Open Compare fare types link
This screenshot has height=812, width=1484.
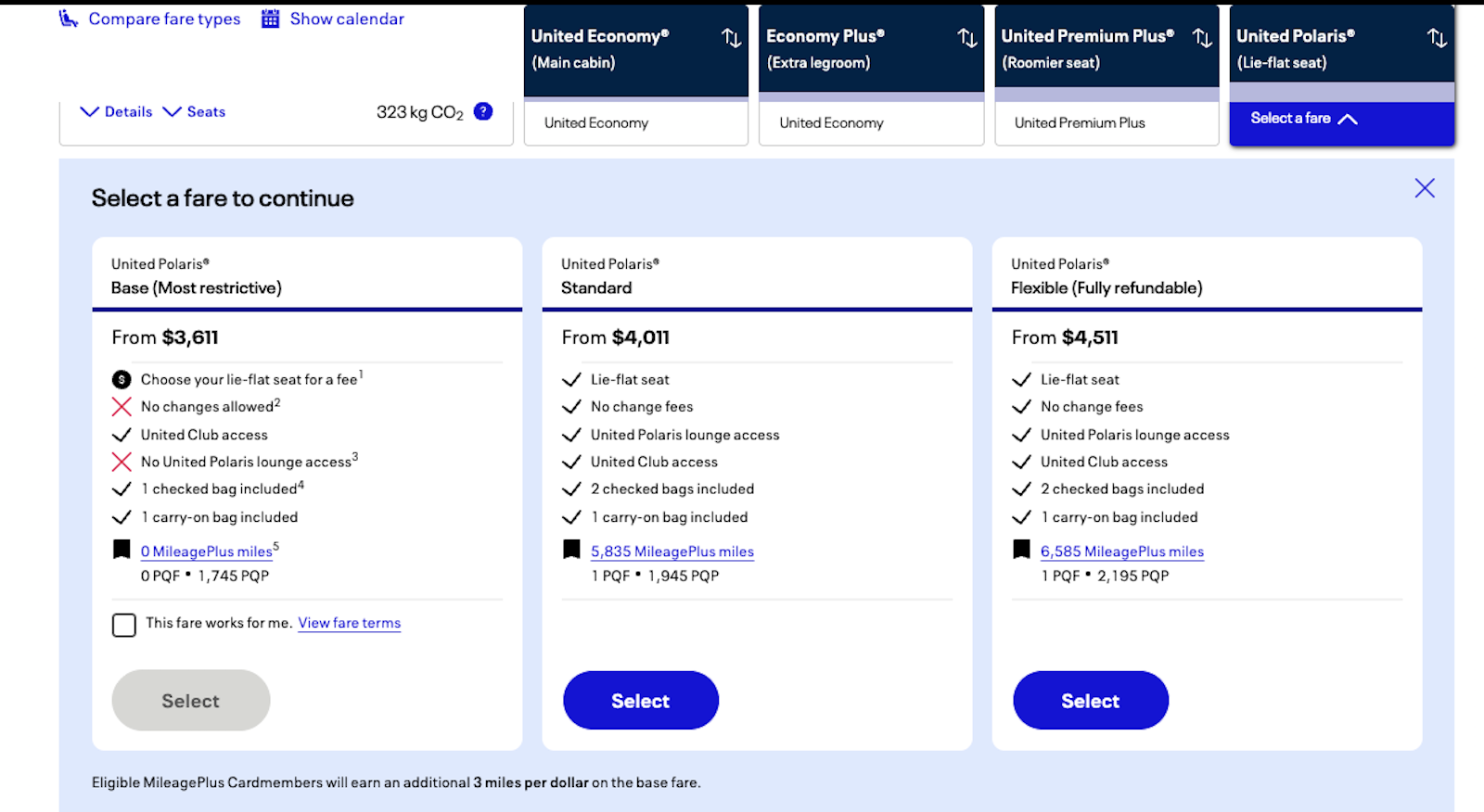pos(164,19)
